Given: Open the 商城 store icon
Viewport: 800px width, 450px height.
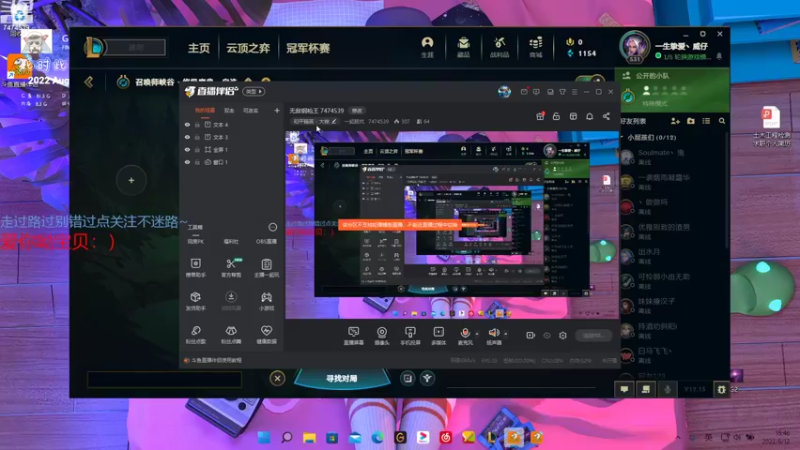Looking at the screenshot, I should [535, 47].
